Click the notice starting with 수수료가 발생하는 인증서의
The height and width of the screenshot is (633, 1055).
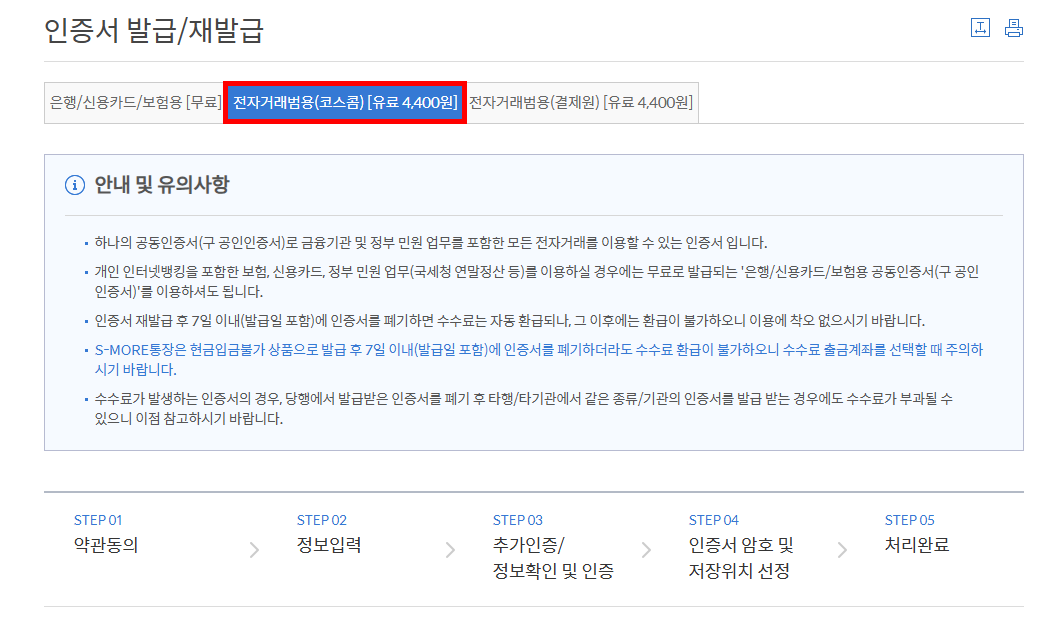[523, 408]
